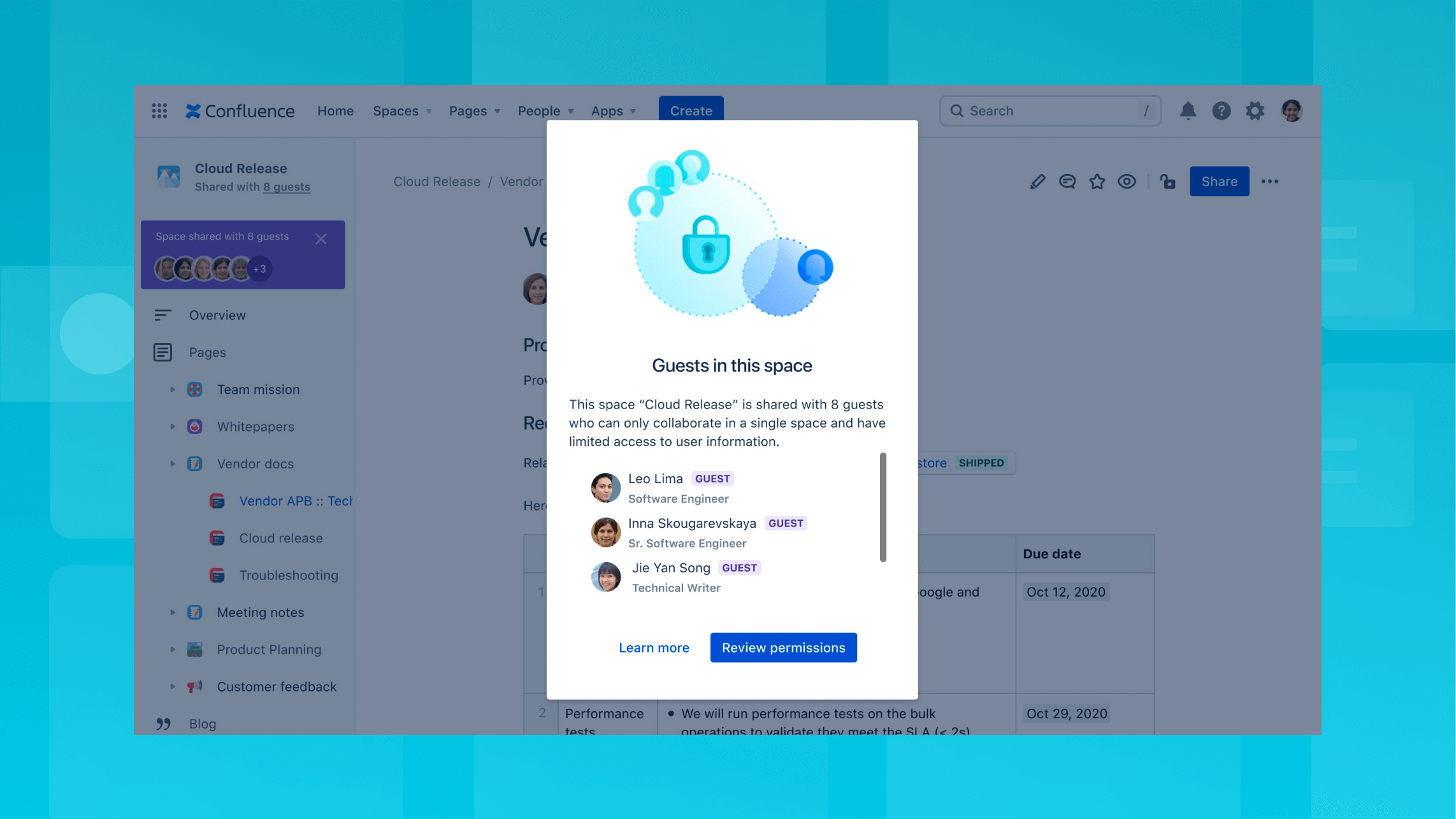This screenshot has width=1456, height=819.
Task: Click the notifications bell icon
Action: point(1188,111)
